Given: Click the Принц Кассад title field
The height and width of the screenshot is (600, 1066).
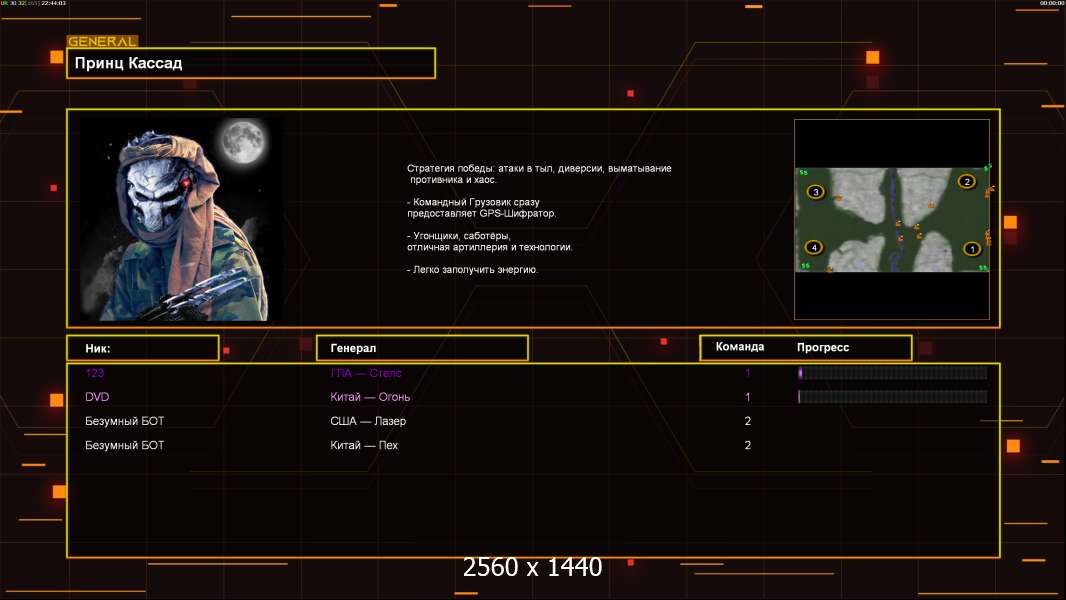Looking at the screenshot, I should (x=251, y=63).
